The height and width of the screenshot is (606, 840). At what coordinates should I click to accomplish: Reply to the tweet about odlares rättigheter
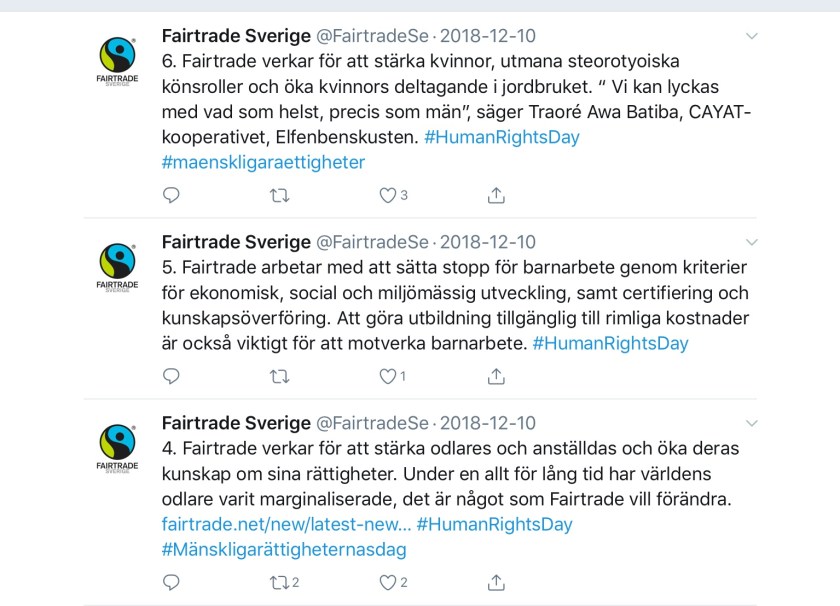pos(171,582)
